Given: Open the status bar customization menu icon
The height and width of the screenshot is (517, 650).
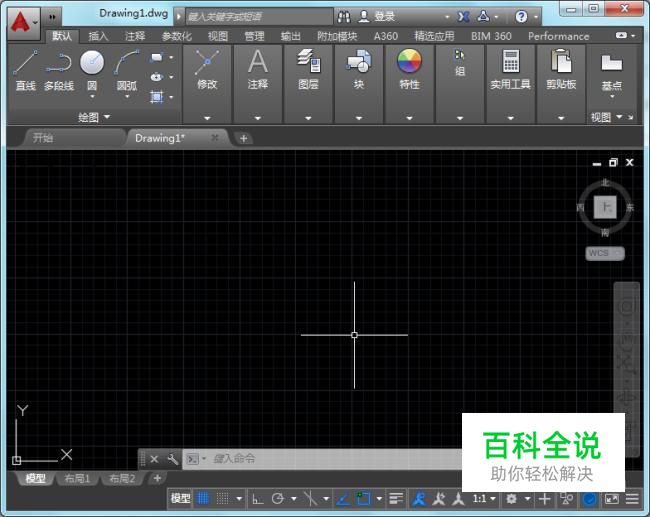Looking at the screenshot, I should tap(632, 499).
